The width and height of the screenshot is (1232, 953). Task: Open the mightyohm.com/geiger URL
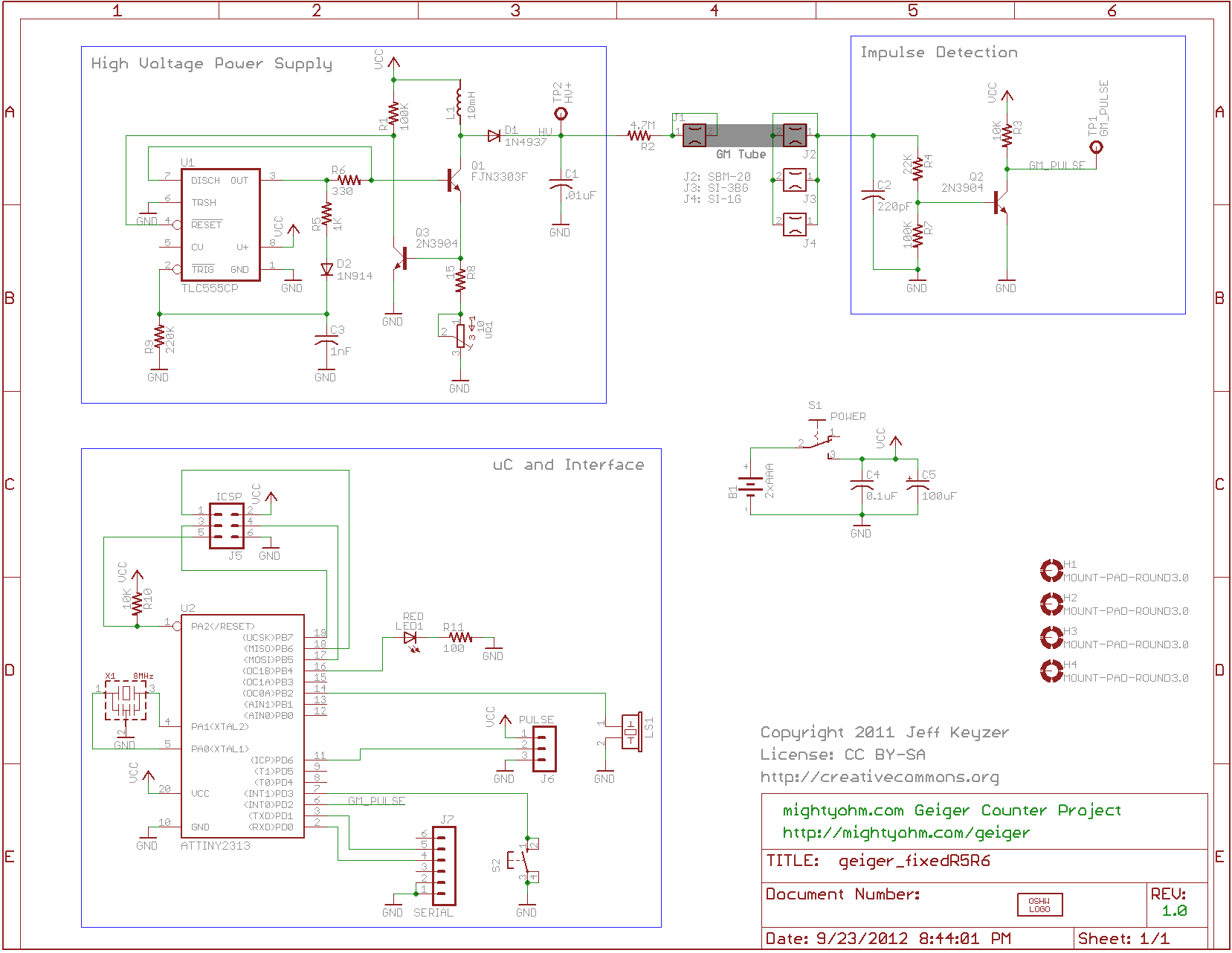(906, 833)
